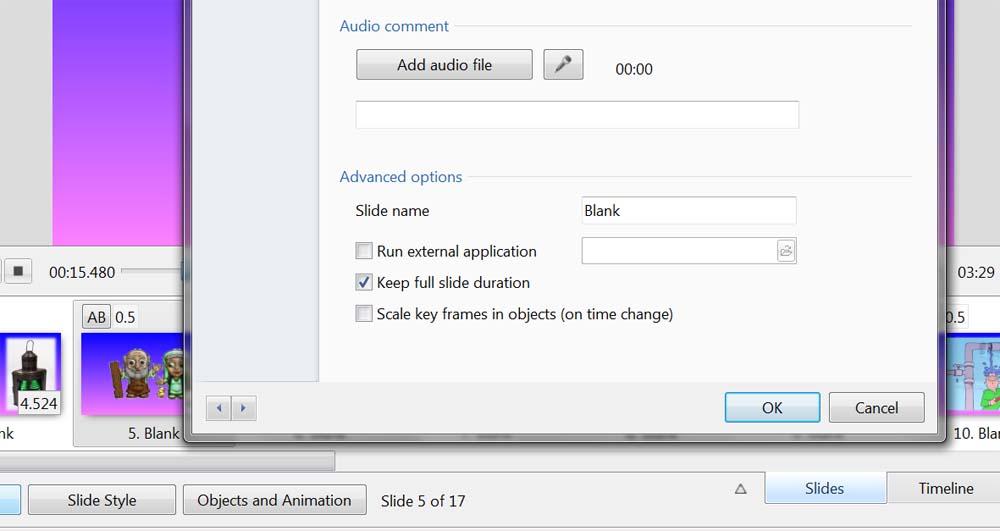Go to previous slide with left arrow
Image resolution: width=1000 pixels, height=531 pixels.
pos(219,408)
